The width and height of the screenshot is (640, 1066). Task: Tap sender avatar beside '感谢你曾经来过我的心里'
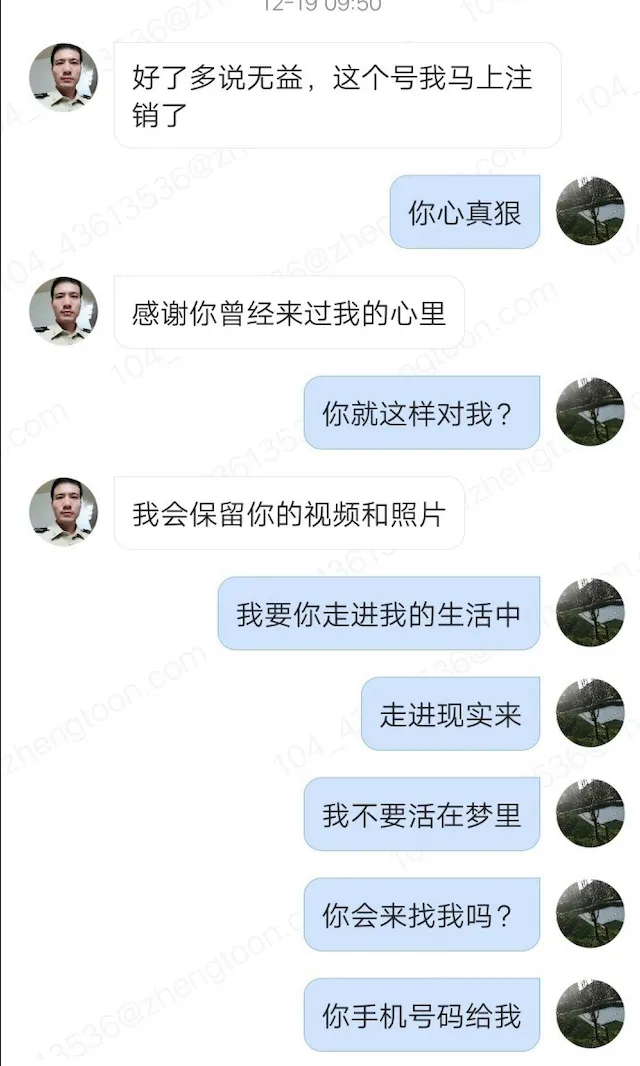click(x=63, y=311)
